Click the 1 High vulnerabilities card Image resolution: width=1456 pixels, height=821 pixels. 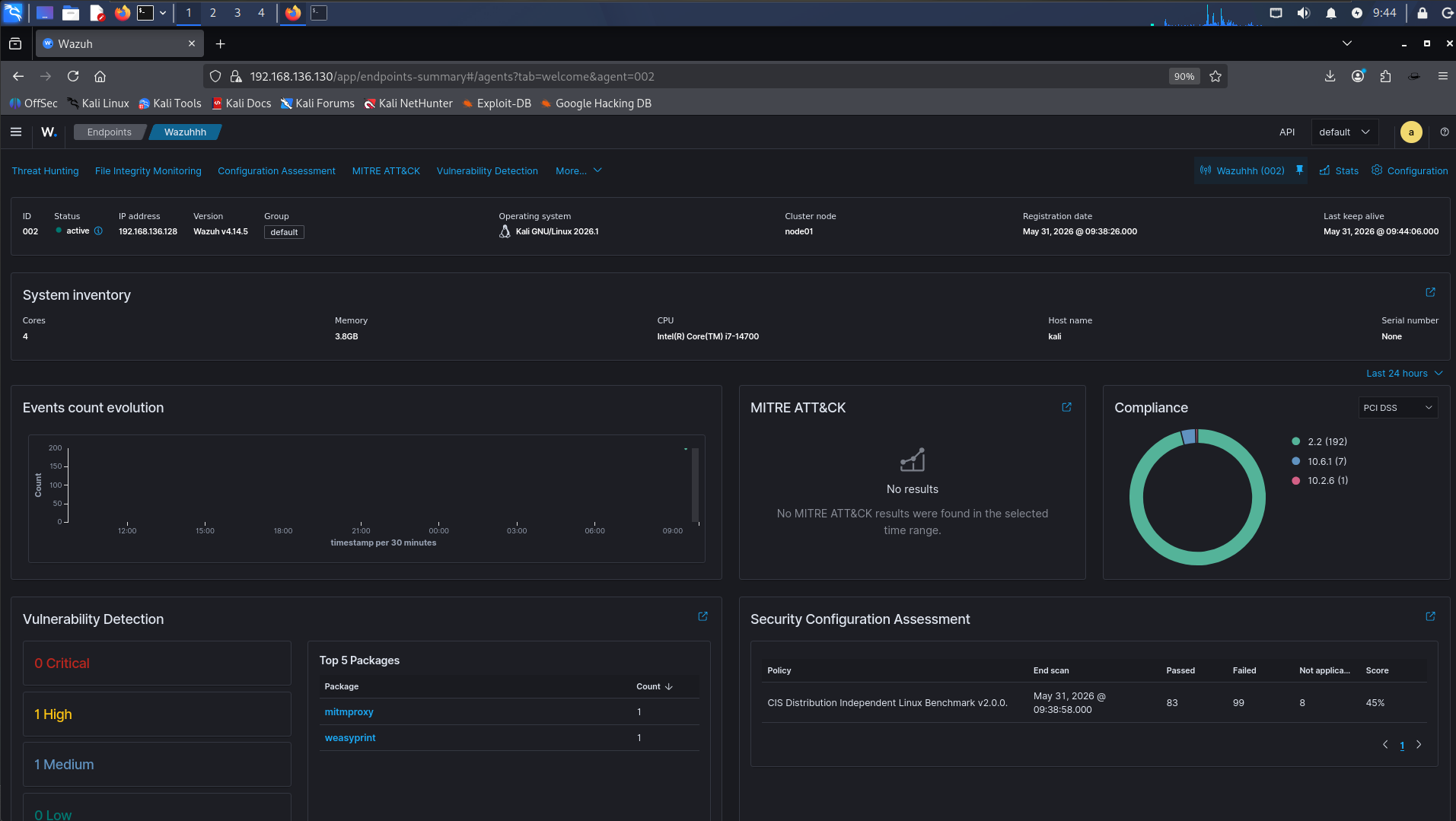click(157, 714)
